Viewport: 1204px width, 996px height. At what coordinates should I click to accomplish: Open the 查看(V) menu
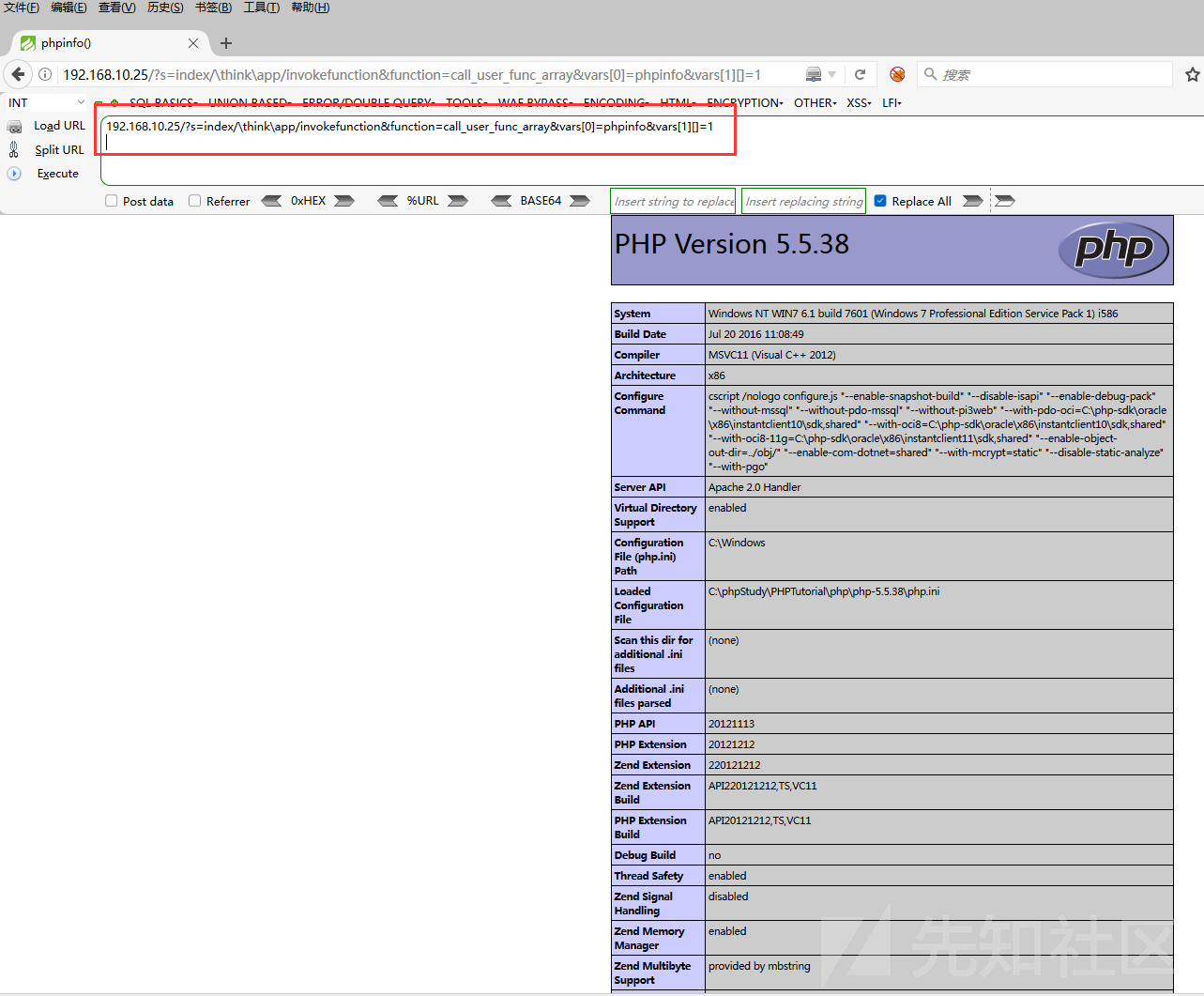[117, 8]
